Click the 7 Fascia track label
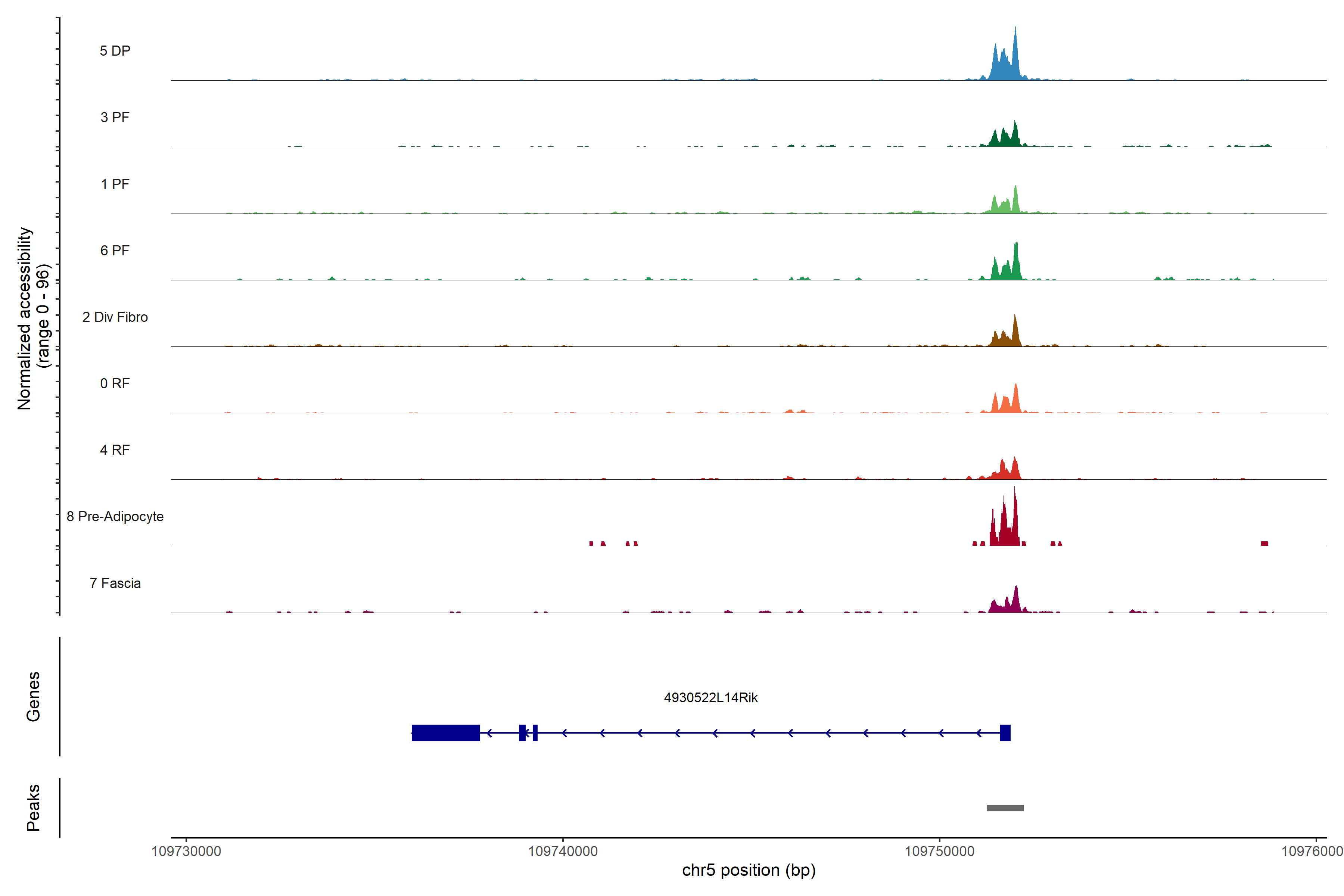1344x896 pixels. click(115, 583)
